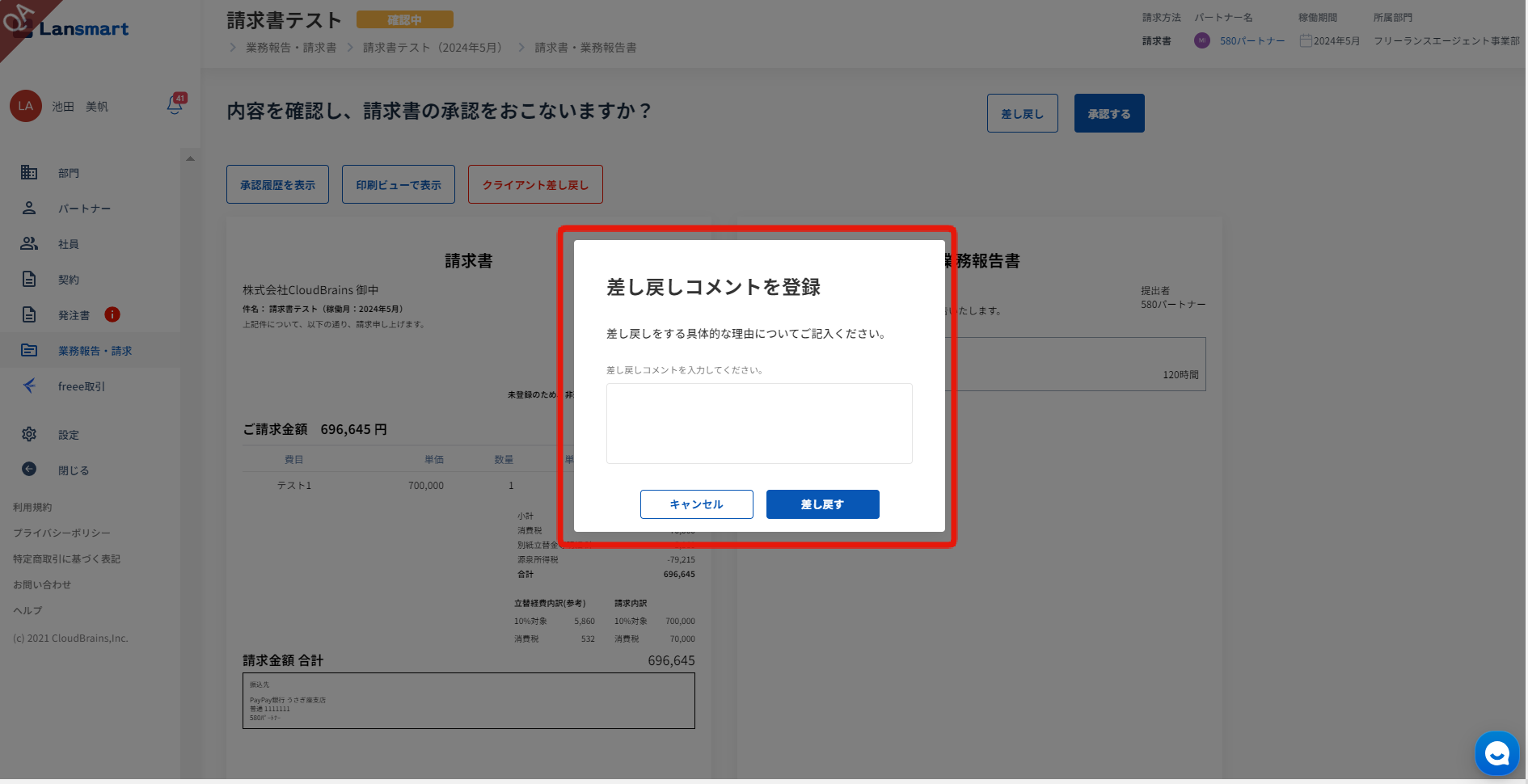Click the sidebar scroll up arrow
This screenshot has height=784, width=1528.
coord(191,158)
